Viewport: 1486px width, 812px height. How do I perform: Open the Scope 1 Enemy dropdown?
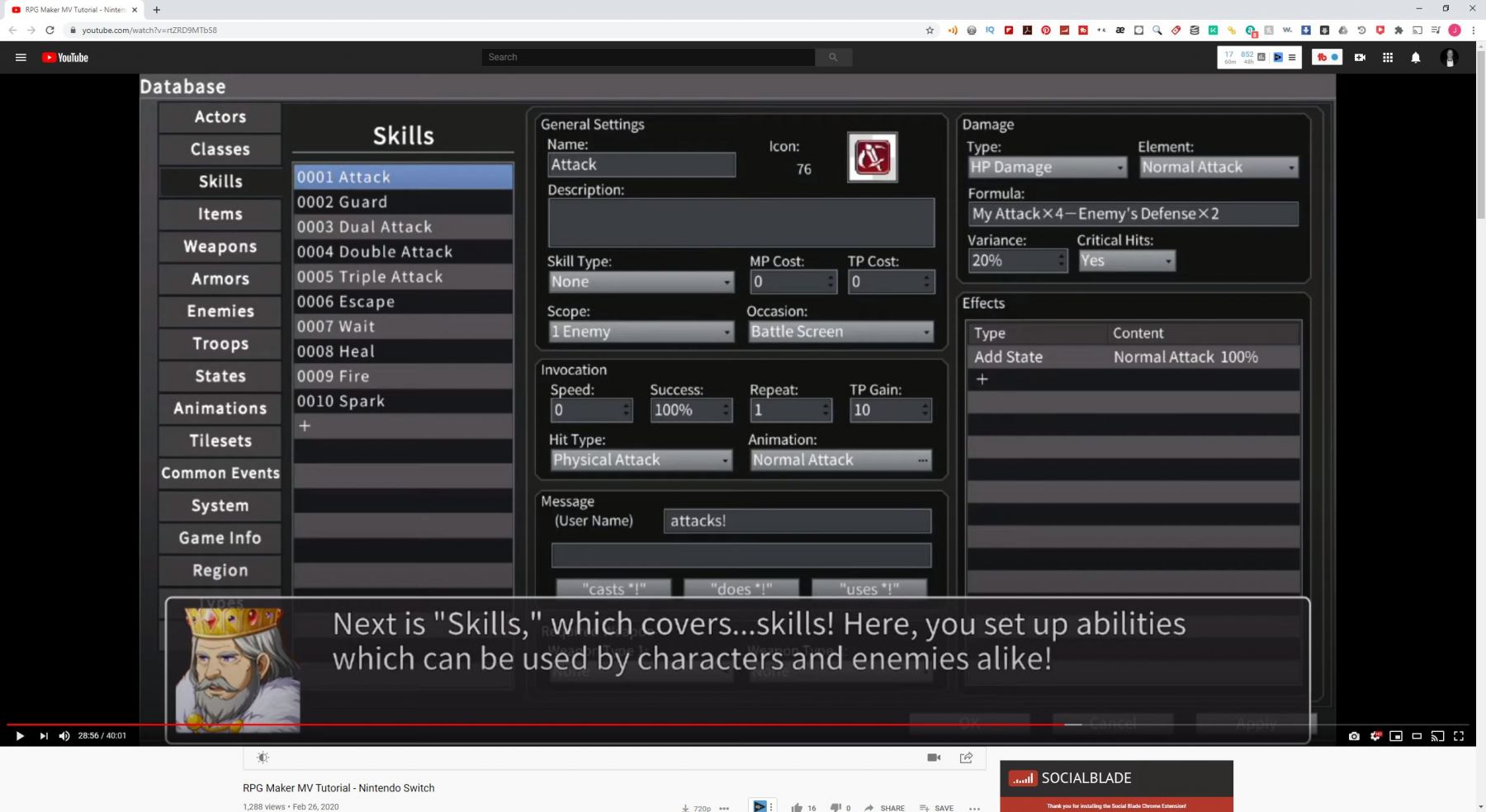tap(641, 332)
